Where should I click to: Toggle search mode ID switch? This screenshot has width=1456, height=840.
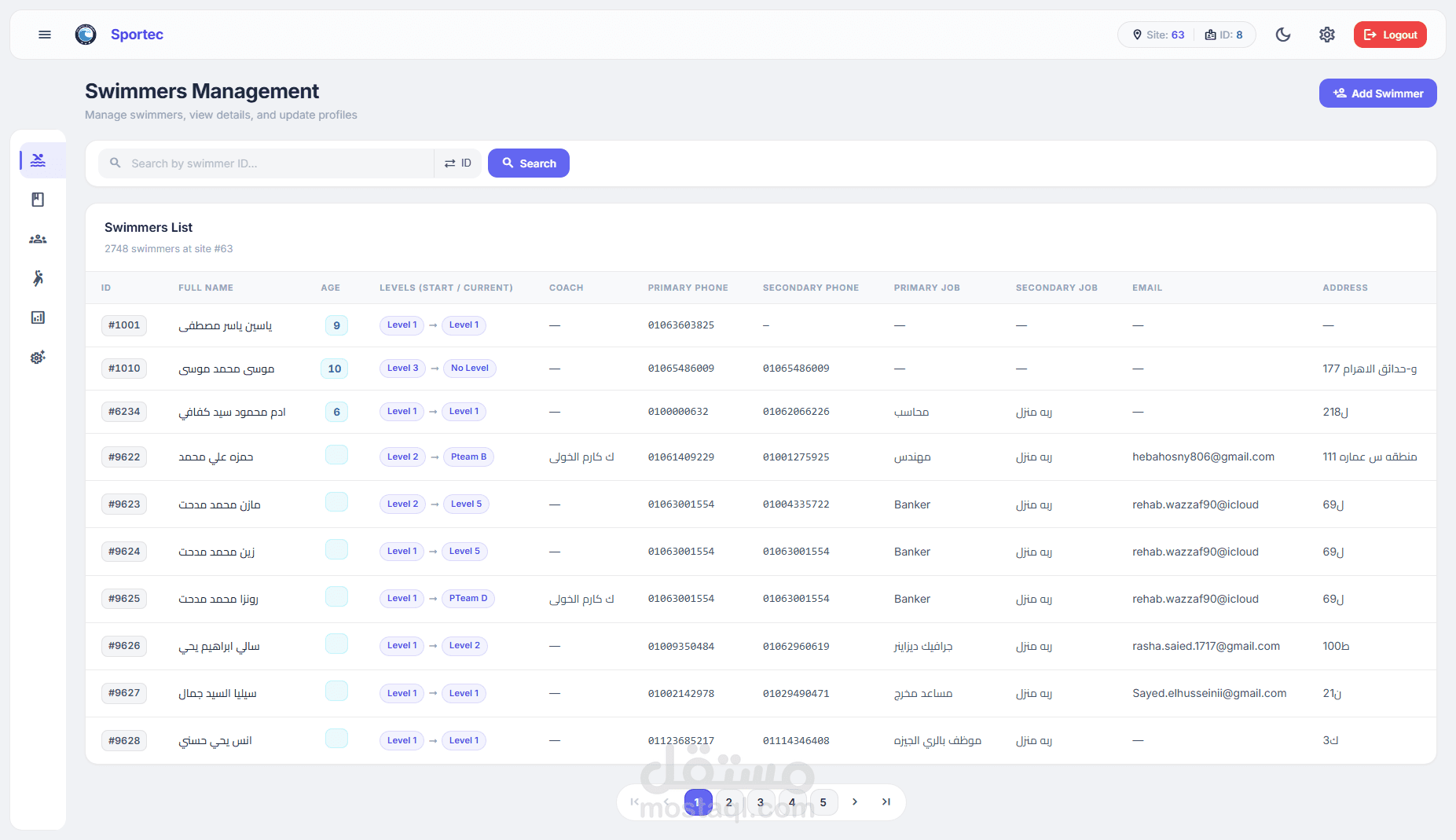click(457, 163)
